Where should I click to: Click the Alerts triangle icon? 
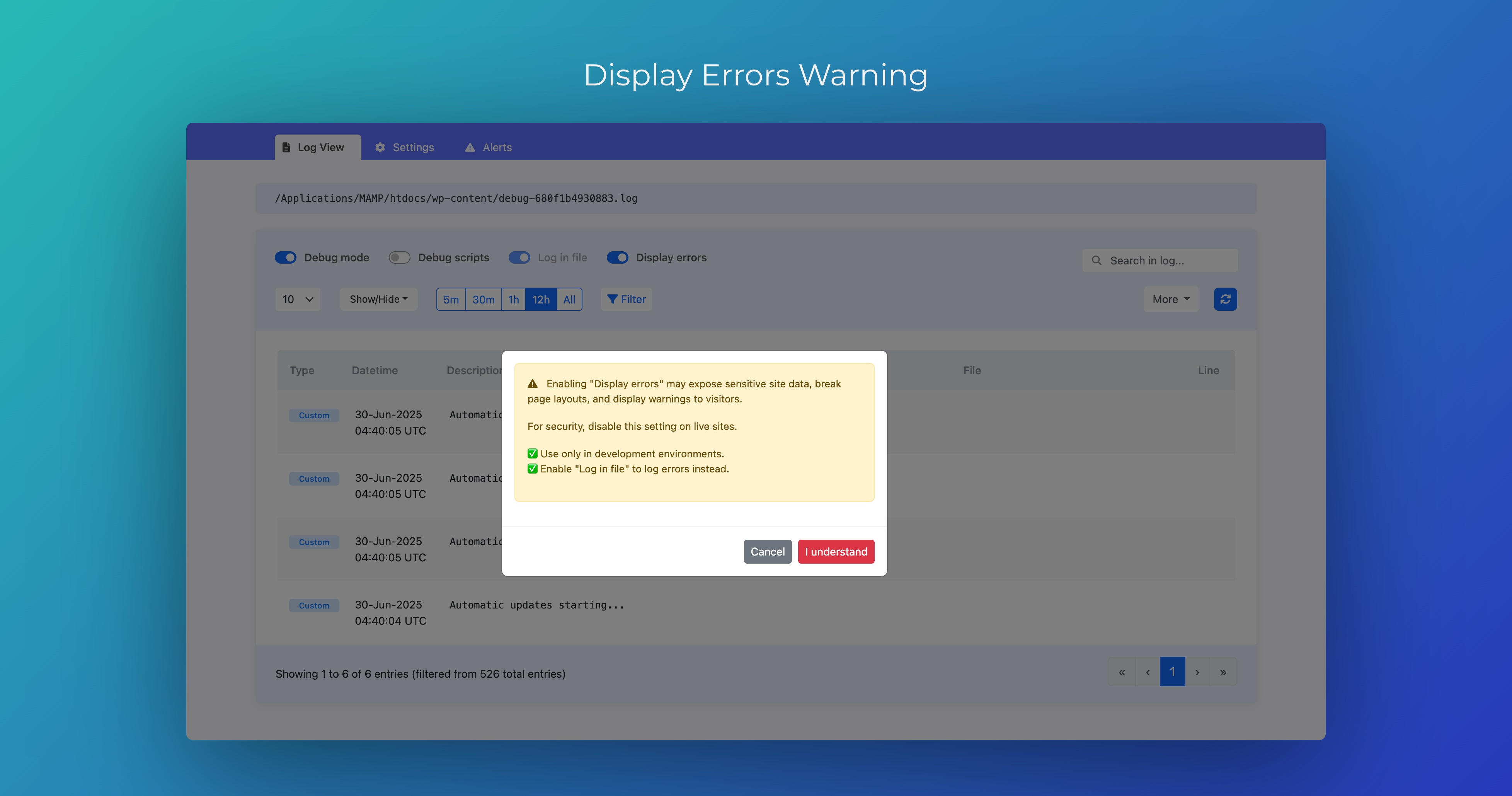[x=470, y=147]
